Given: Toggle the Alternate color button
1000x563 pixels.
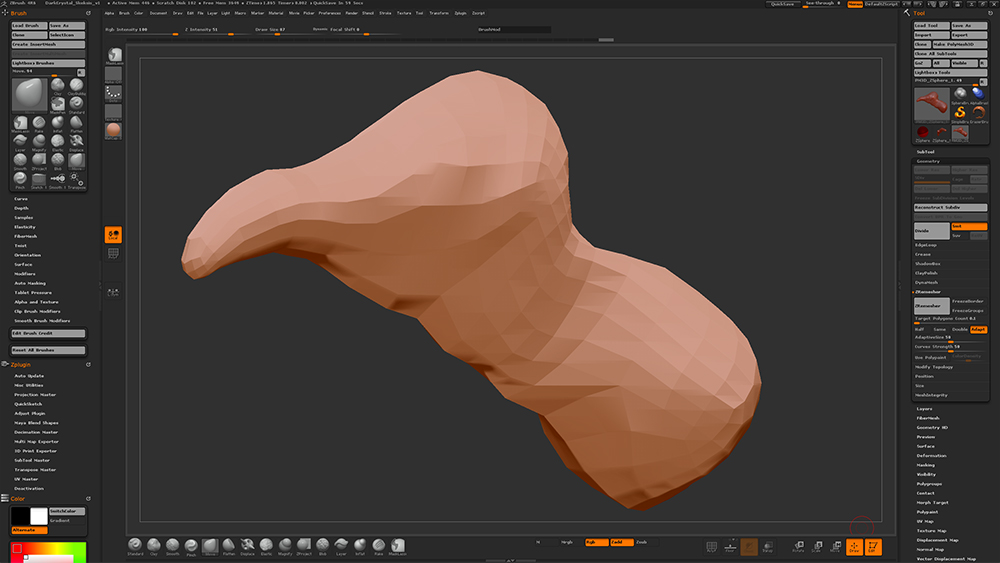Looking at the screenshot, I should tap(29, 530).
